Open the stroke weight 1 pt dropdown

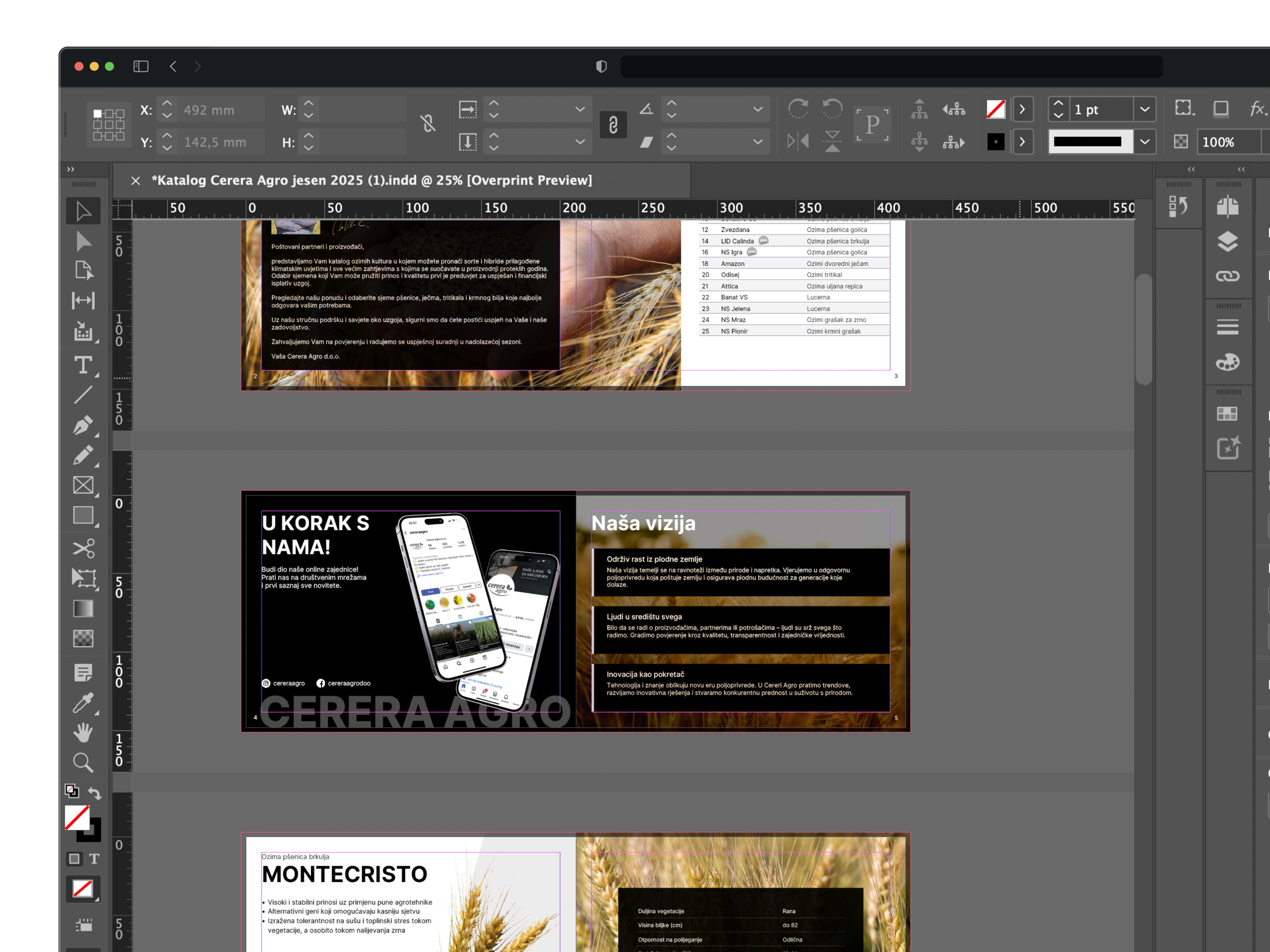[x=1144, y=109]
